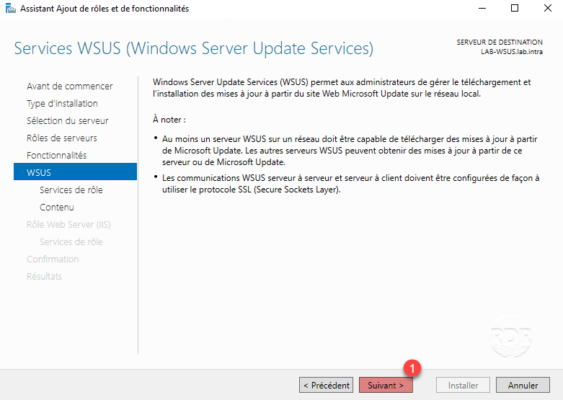Click the SERVEUR DE DESTINATION label

point(499,42)
